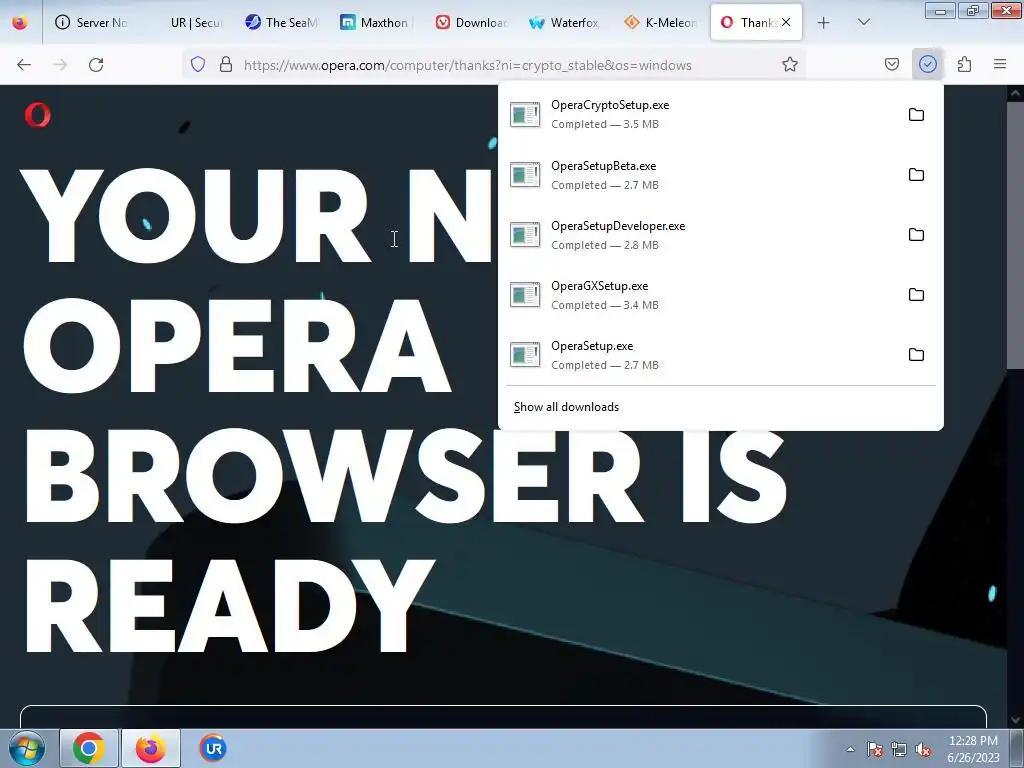Click the page vertical scrollbar thumb
The height and width of the screenshot is (768, 1024).
(x=1015, y=233)
